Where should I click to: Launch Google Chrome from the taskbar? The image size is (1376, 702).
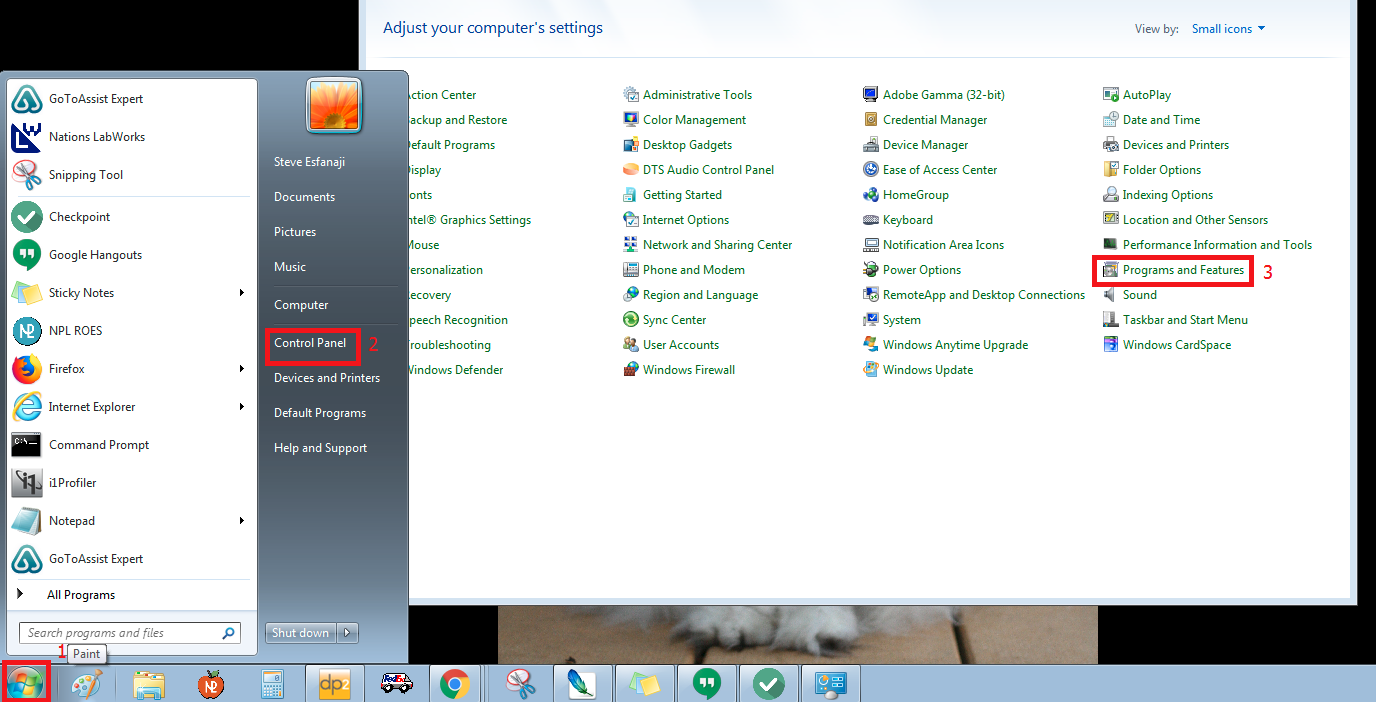point(455,685)
